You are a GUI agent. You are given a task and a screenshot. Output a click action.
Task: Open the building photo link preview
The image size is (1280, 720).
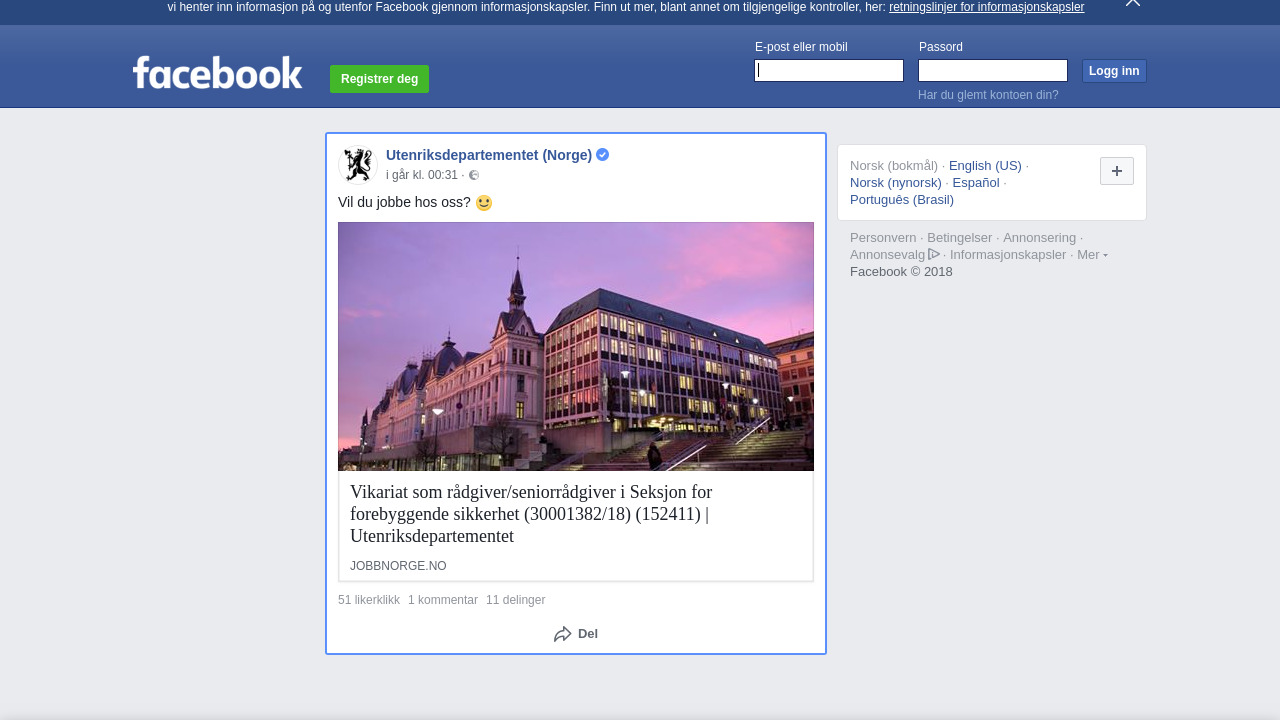click(576, 346)
